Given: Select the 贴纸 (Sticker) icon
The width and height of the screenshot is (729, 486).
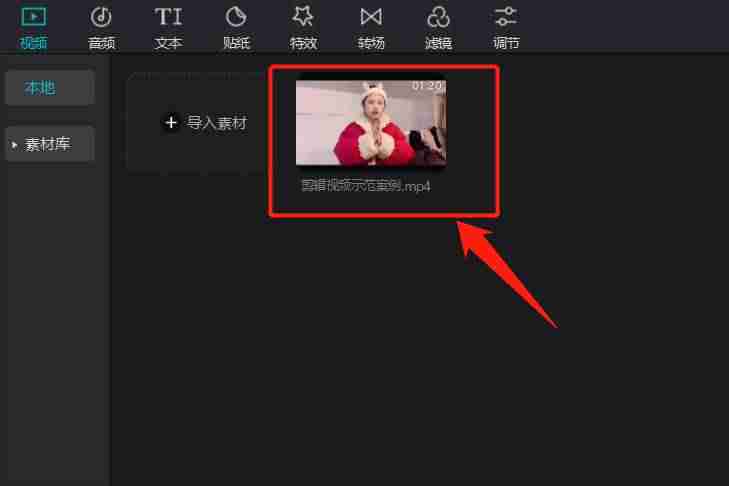Looking at the screenshot, I should point(236,17).
